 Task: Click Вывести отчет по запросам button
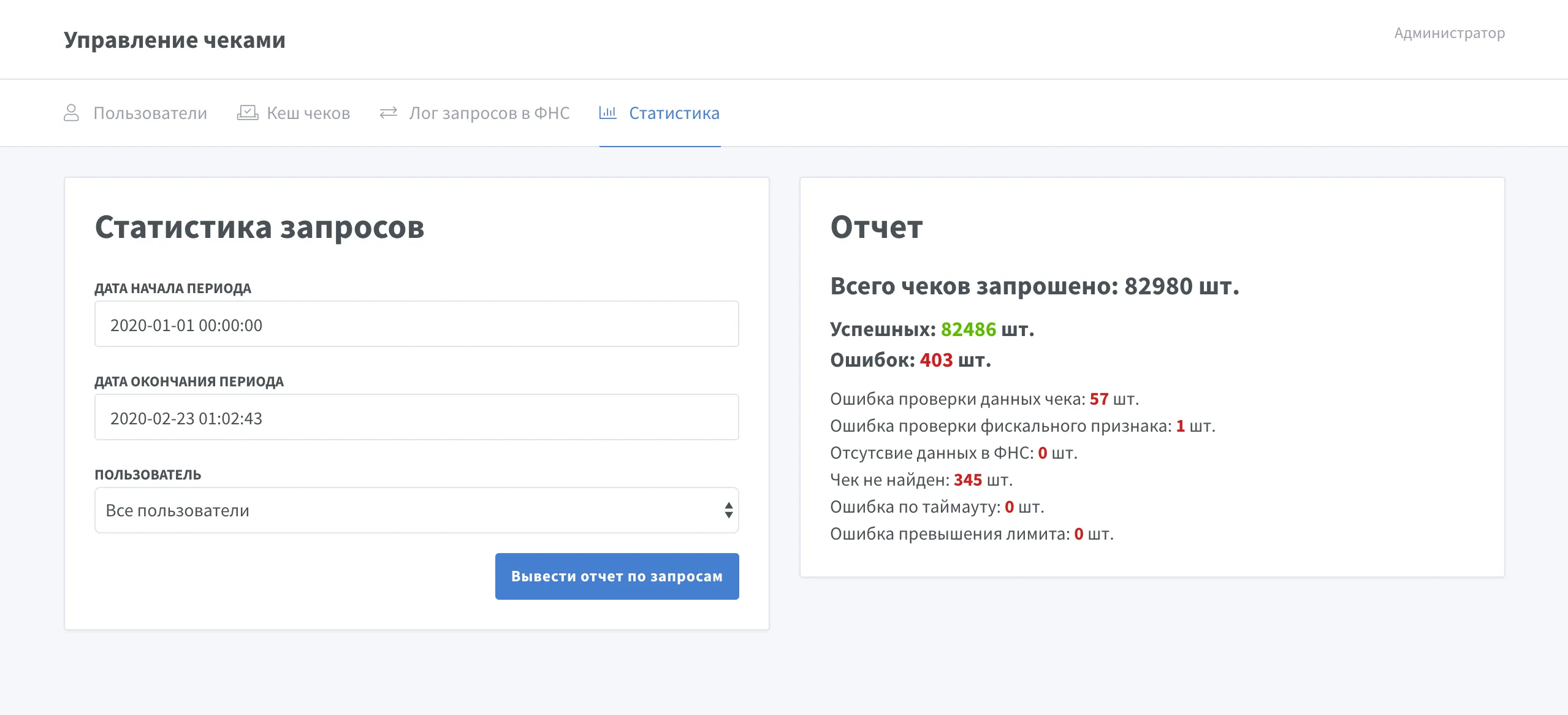(x=617, y=575)
